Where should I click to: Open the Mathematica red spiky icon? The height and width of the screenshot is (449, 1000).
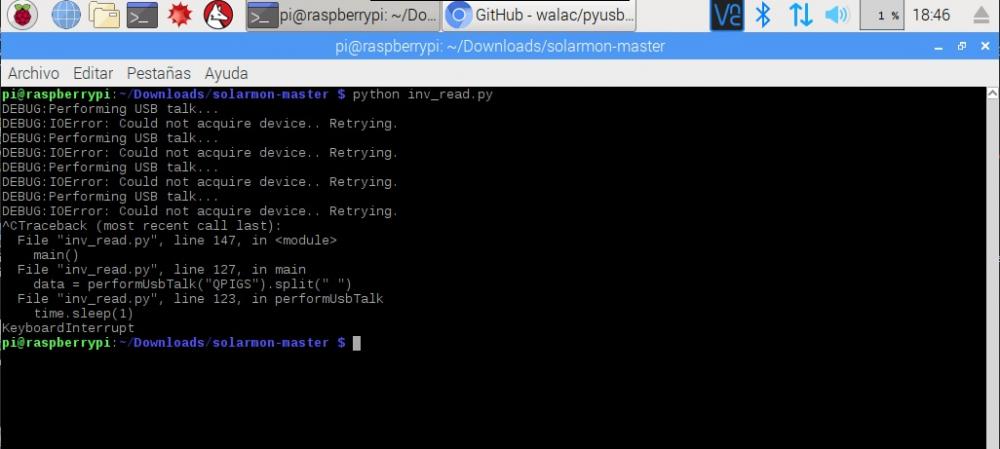point(180,15)
